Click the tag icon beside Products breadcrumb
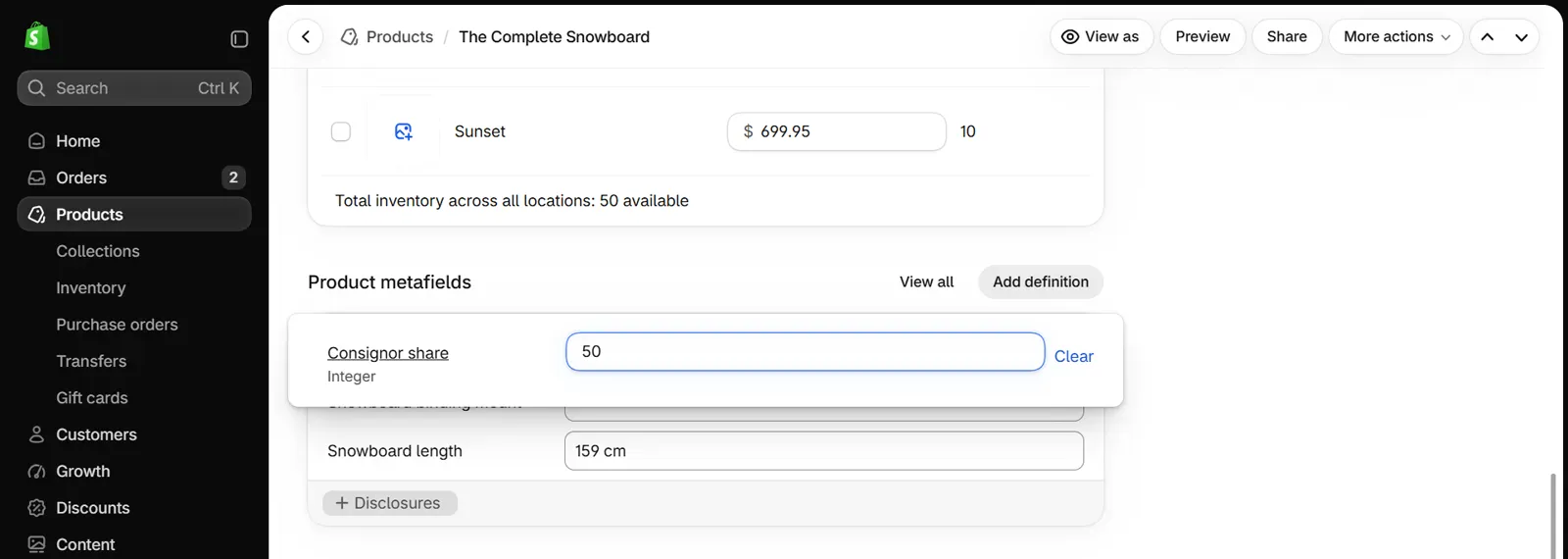The width and height of the screenshot is (1568, 559). pyautogui.click(x=349, y=37)
